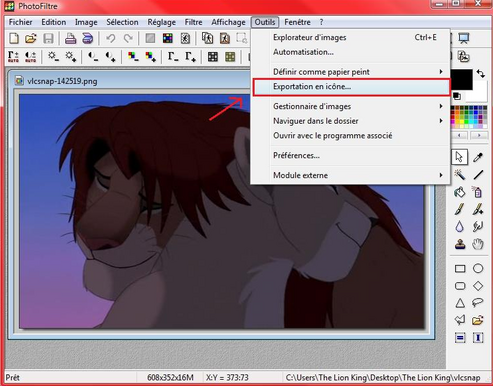The height and width of the screenshot is (386, 493).
Task: Click the Save floppy disk icon
Action: (x=48, y=38)
